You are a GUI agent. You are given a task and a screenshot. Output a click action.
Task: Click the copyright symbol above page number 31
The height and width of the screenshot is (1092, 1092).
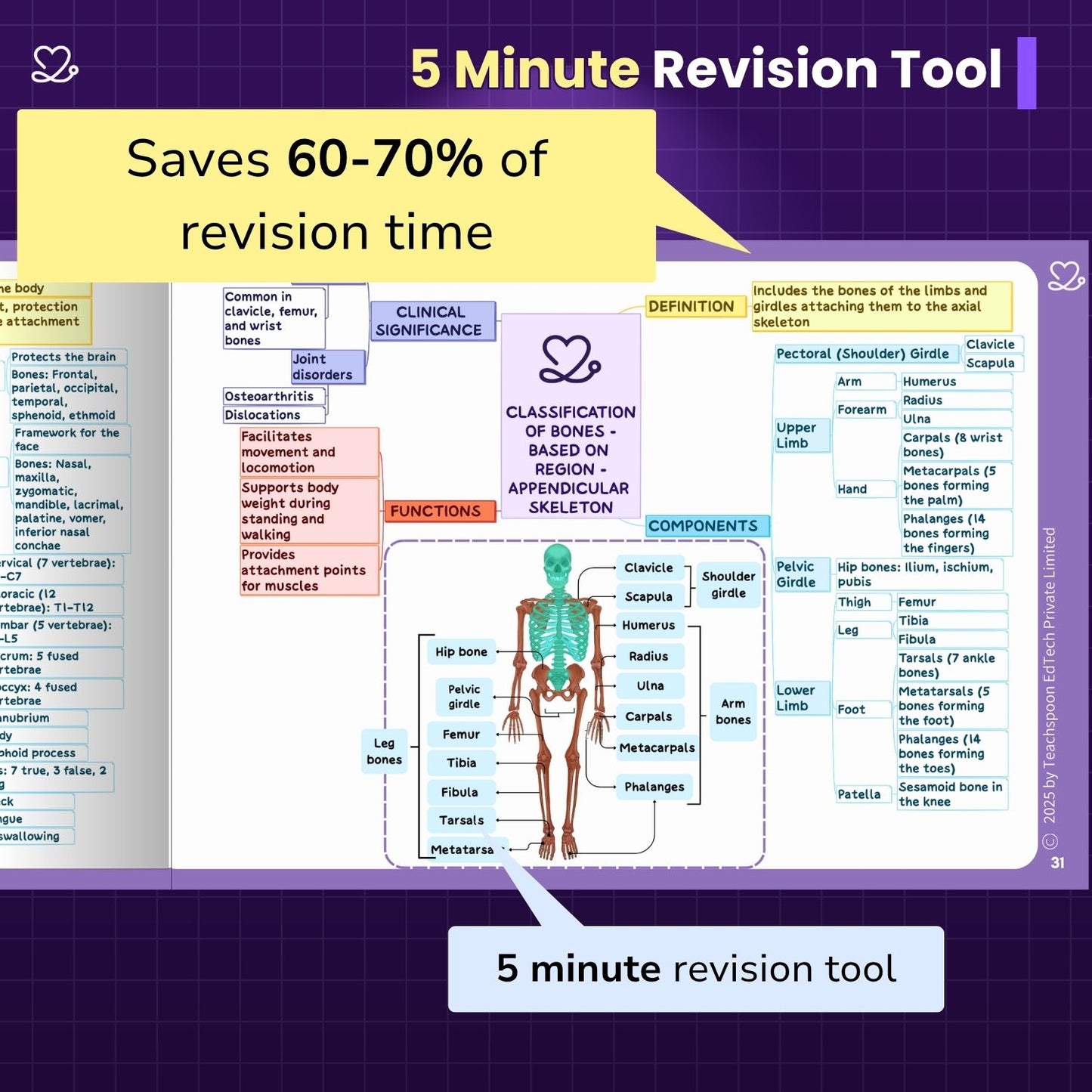1050,841
